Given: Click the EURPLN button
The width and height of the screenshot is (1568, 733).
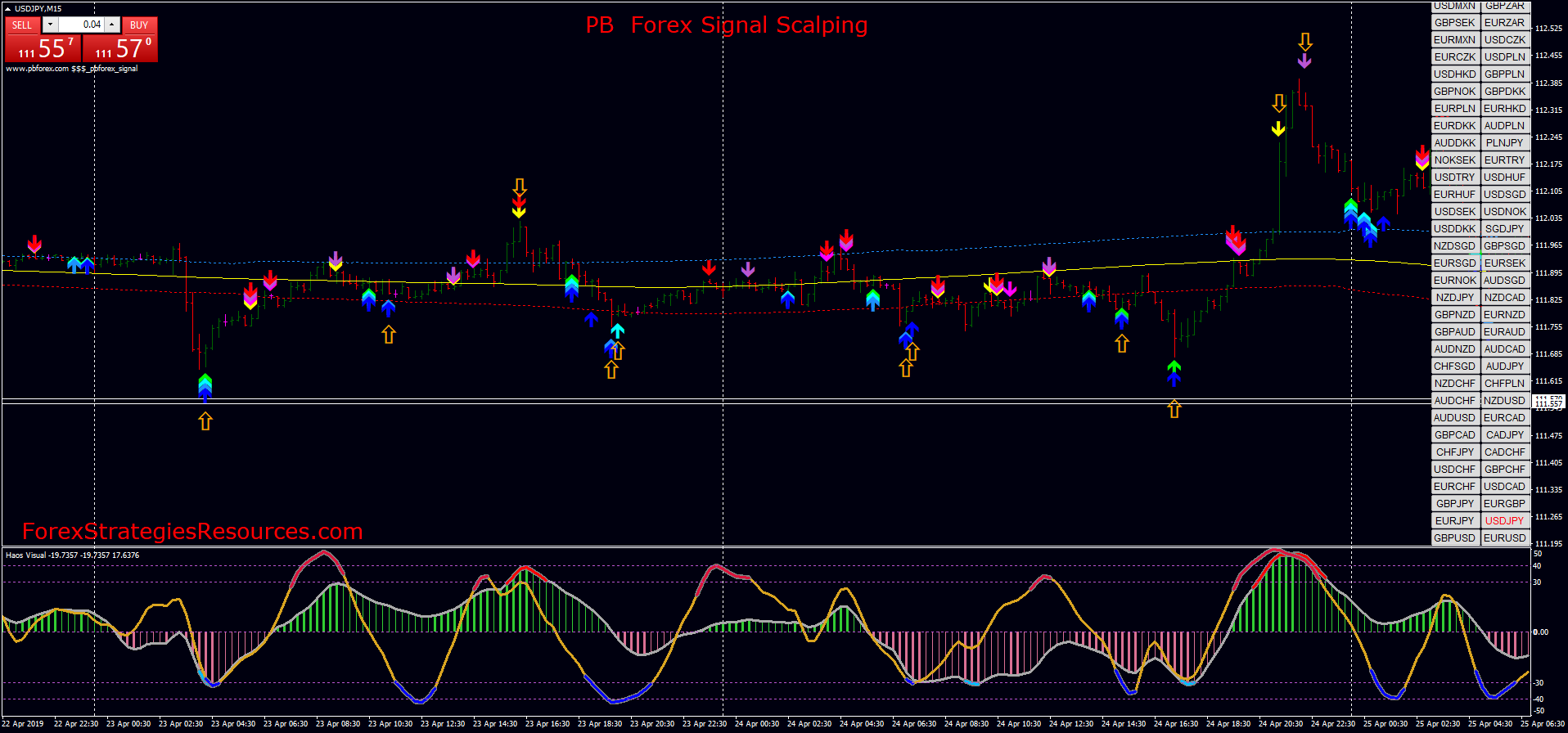Looking at the screenshot, I should [1455, 108].
